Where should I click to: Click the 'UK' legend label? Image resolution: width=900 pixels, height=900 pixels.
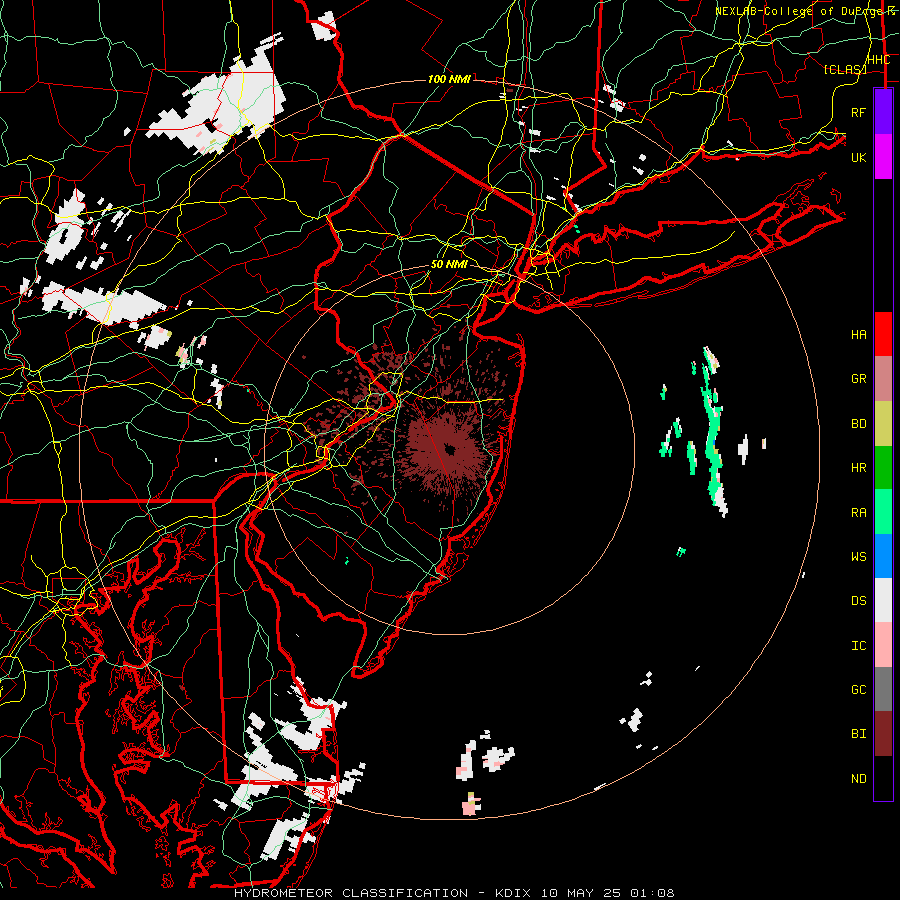pos(859,157)
